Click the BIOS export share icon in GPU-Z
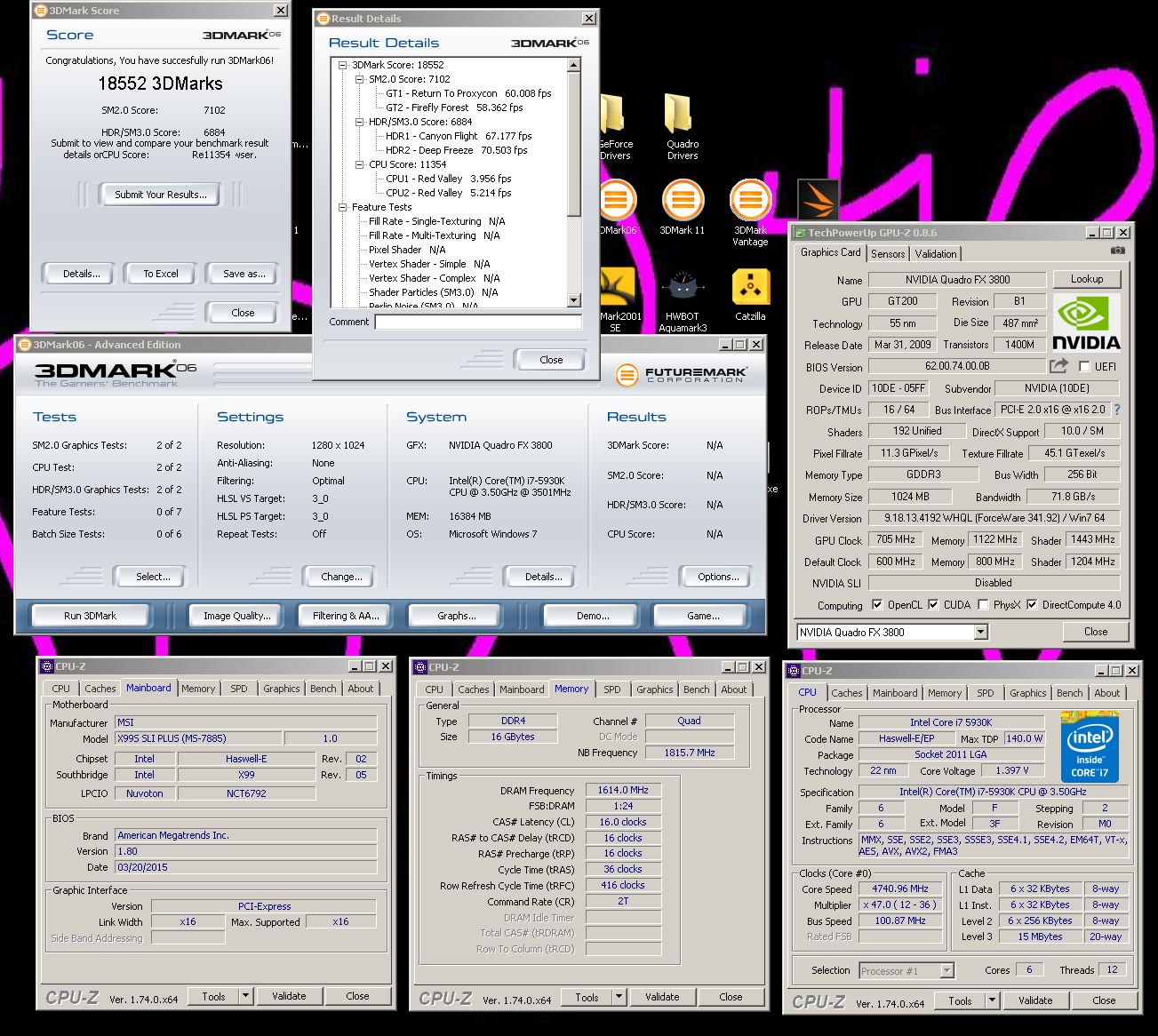The image size is (1158, 1036). [1058, 365]
